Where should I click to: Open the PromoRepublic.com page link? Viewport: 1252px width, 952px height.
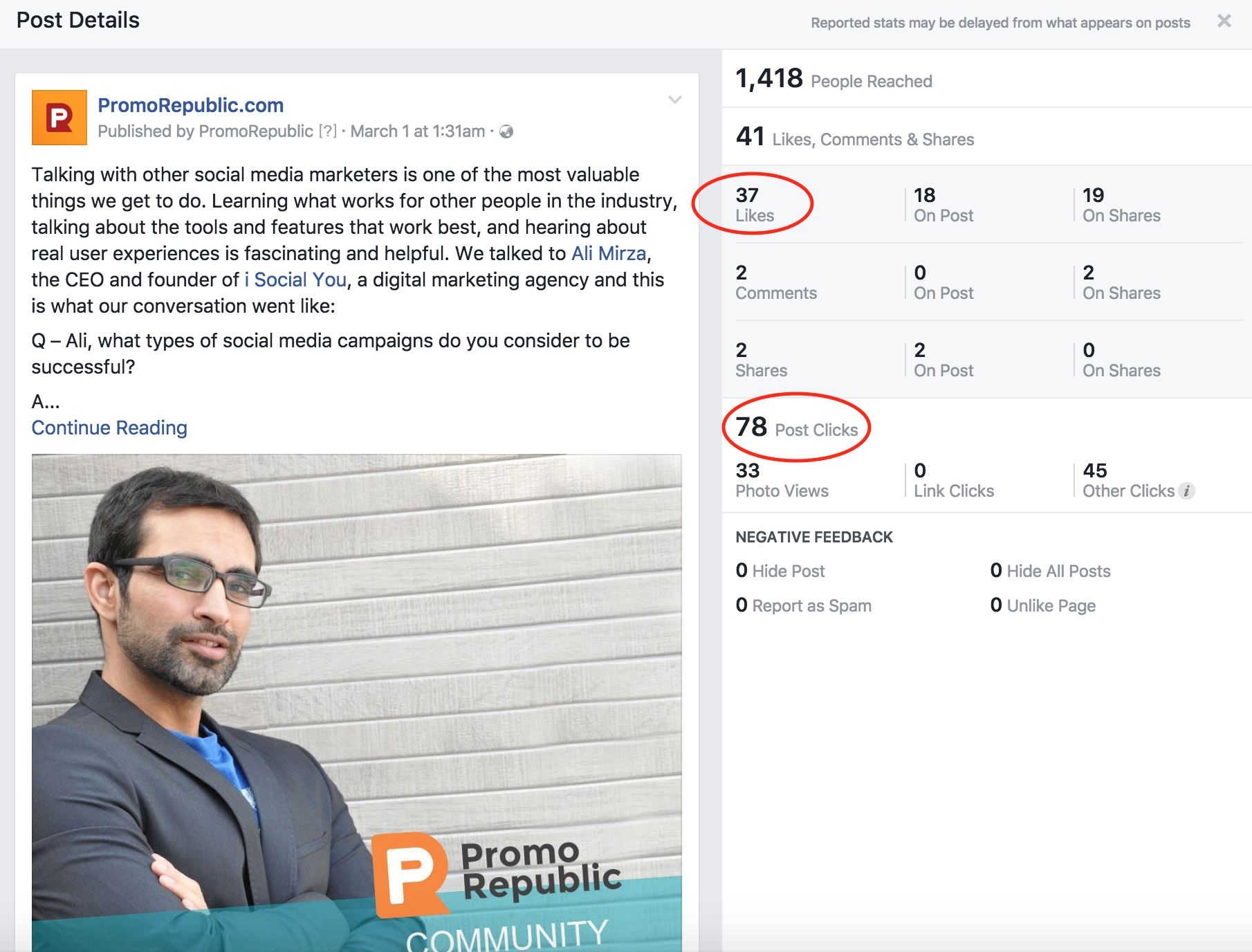click(191, 105)
